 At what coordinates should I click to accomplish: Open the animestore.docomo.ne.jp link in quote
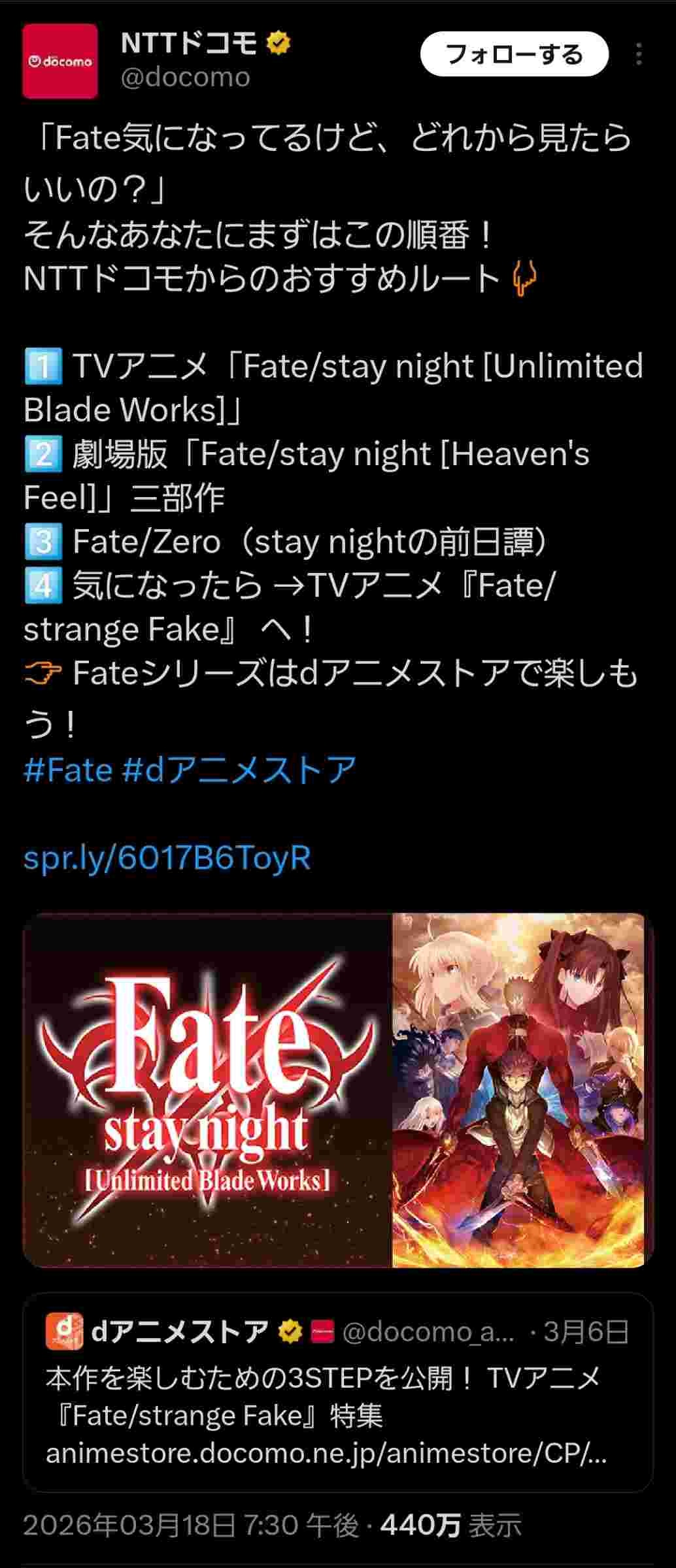[x=326, y=1454]
